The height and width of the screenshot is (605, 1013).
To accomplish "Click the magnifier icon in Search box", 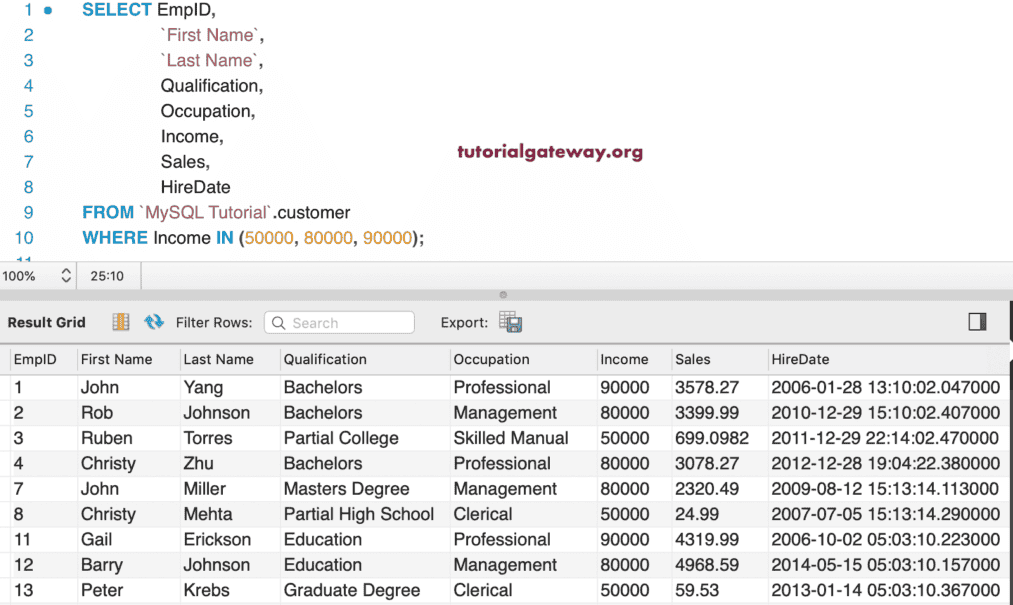I will tap(278, 323).
